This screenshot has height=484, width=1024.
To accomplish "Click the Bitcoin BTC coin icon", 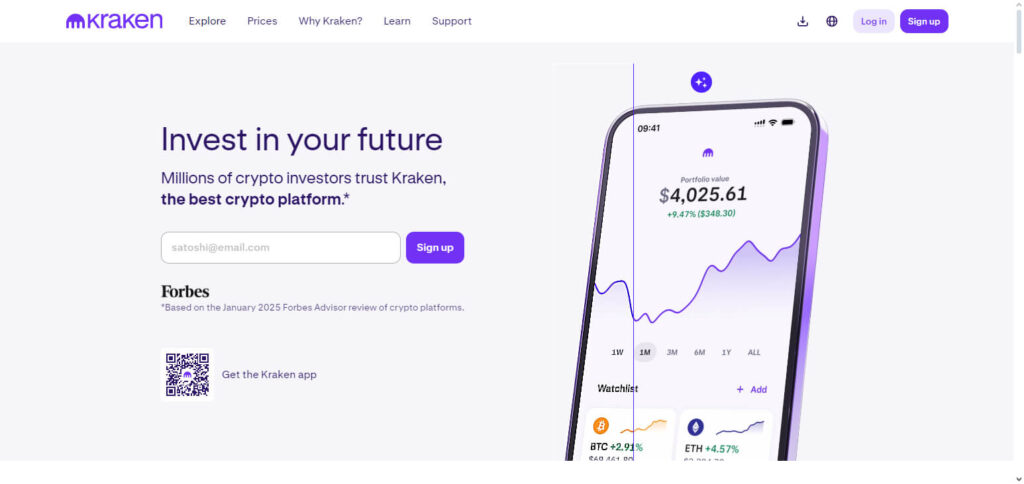I will [600, 427].
